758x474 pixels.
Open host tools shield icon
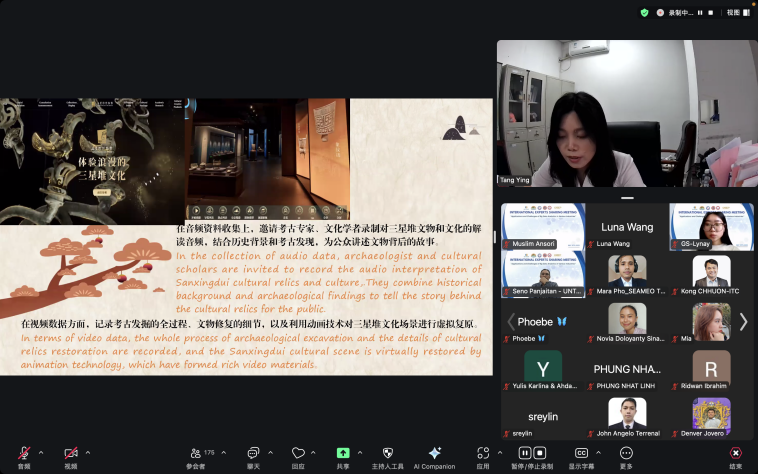[388, 453]
